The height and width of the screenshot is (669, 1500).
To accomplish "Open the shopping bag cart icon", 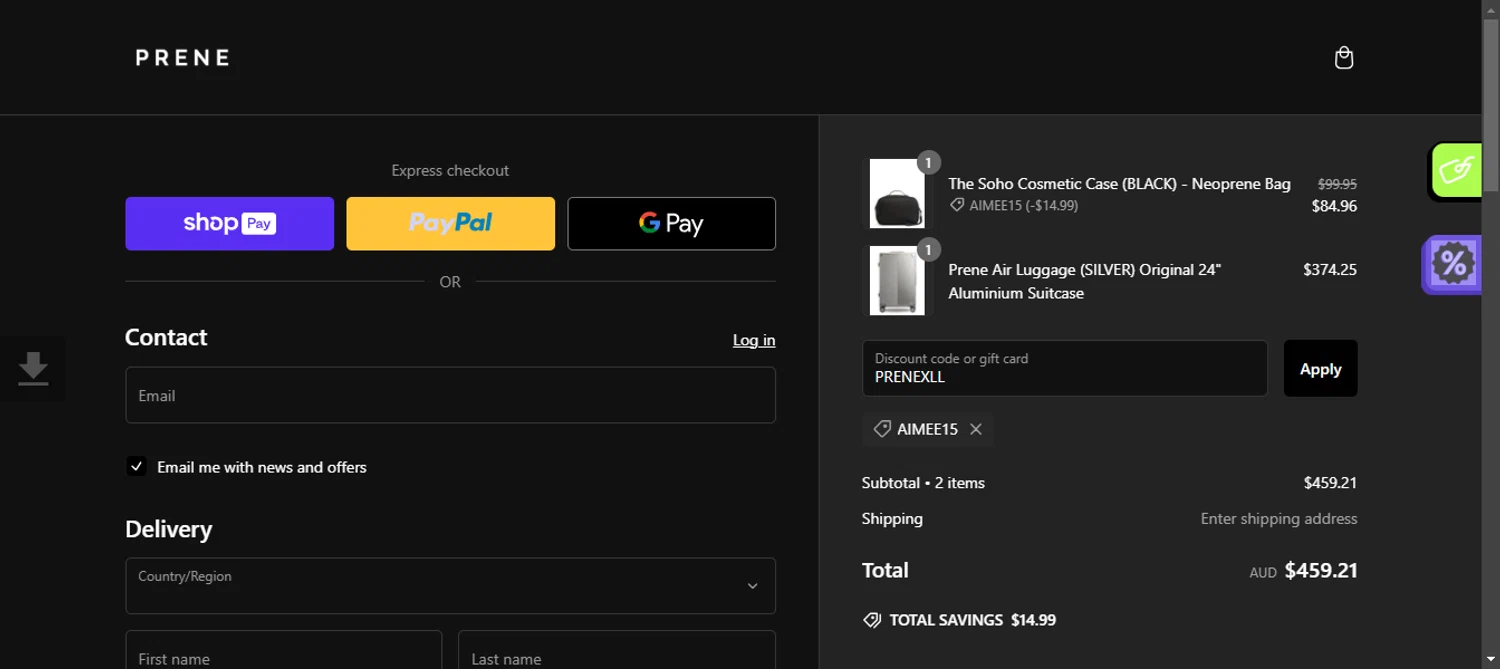I will click(x=1344, y=58).
